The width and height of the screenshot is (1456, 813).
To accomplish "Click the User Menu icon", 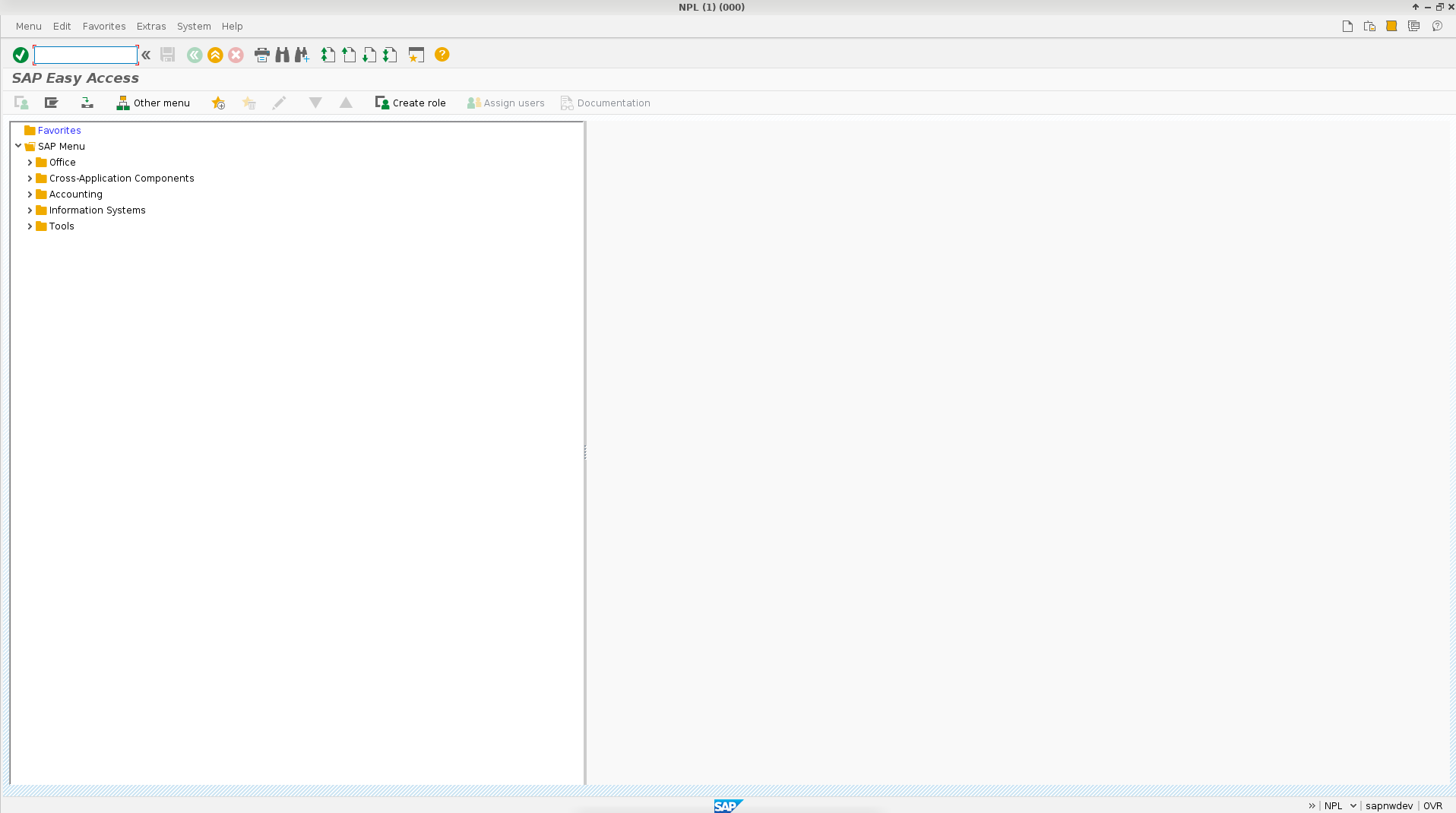I will 21,103.
